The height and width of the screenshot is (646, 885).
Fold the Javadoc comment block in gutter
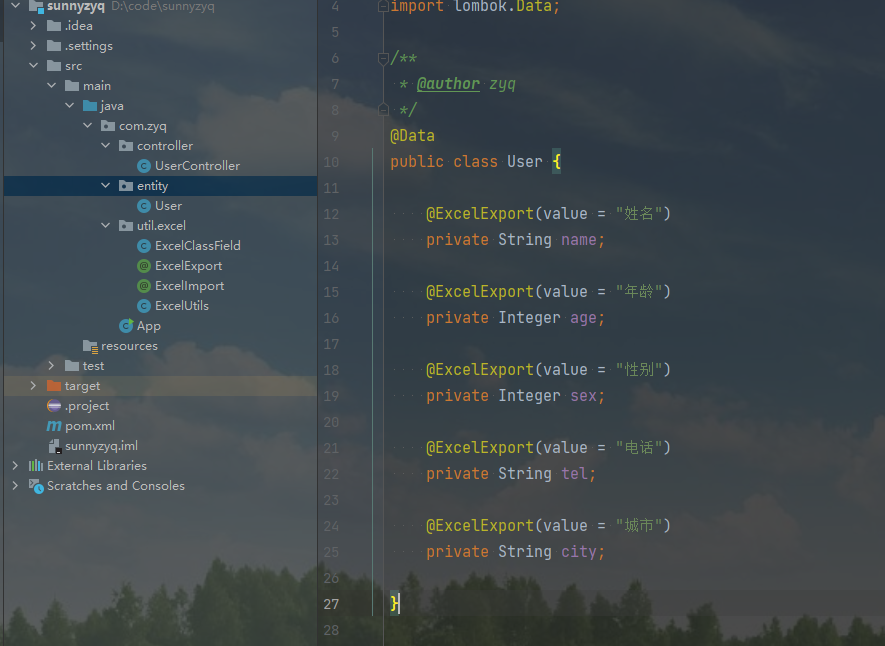382,59
